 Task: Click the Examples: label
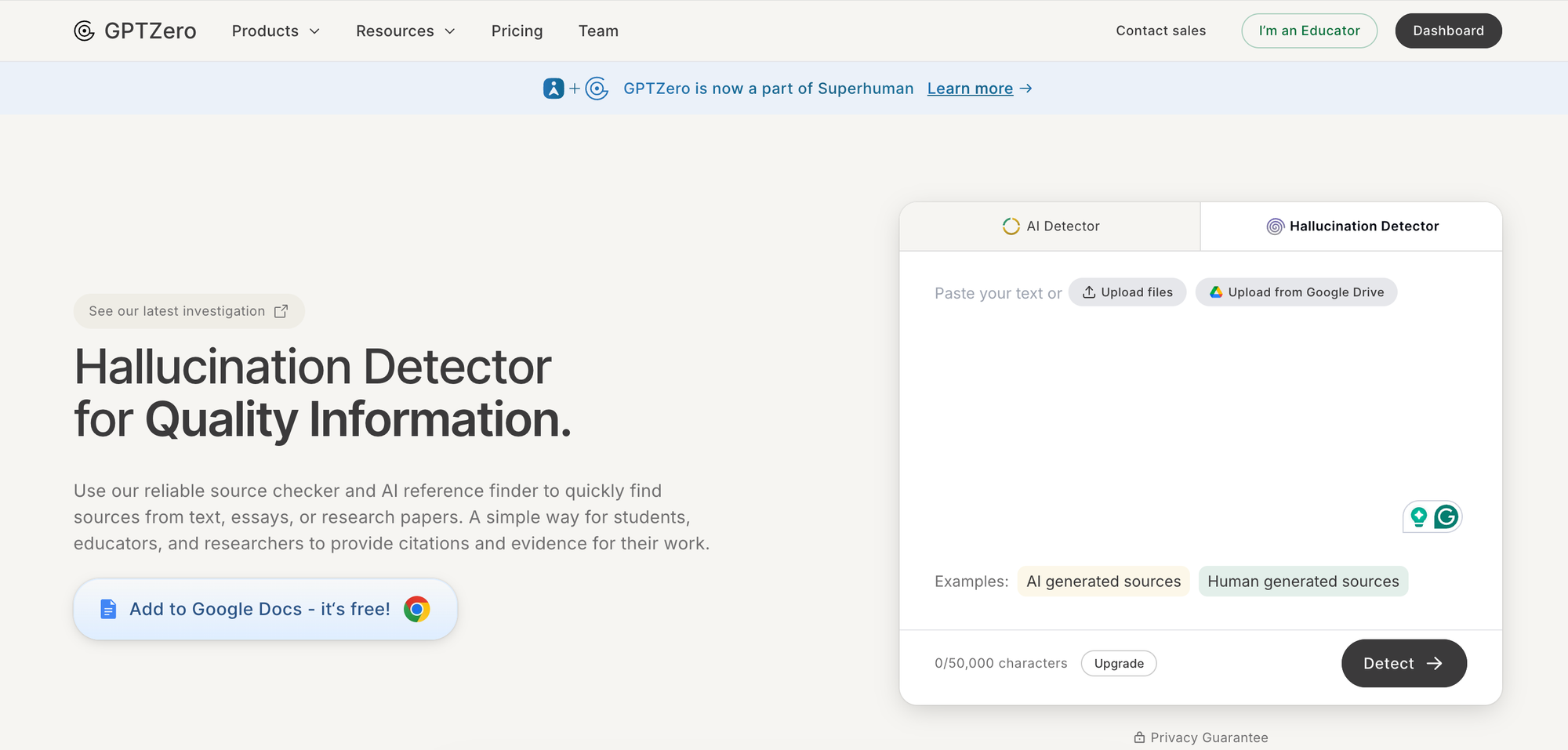(971, 582)
